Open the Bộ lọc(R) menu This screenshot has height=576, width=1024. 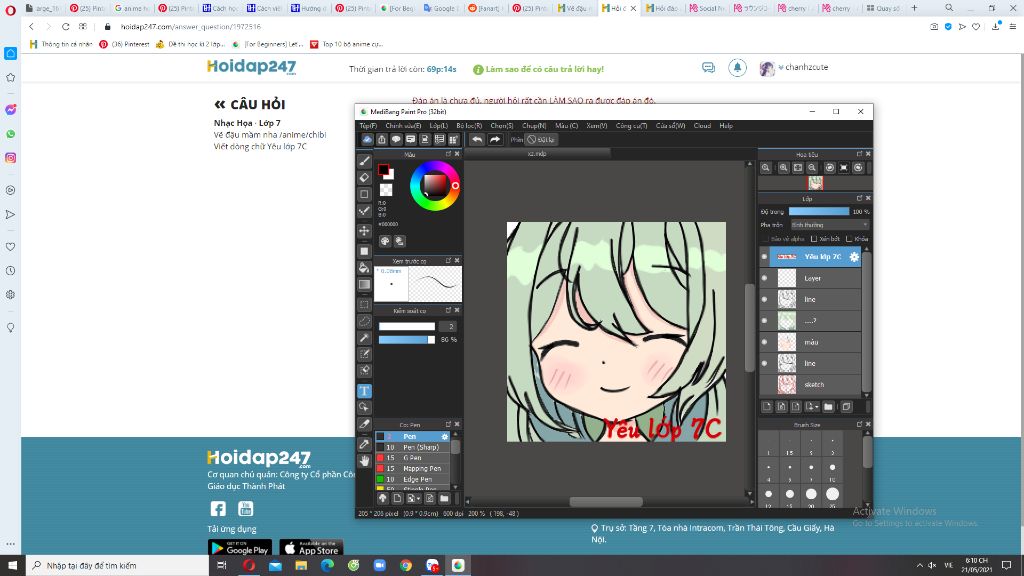pos(469,125)
